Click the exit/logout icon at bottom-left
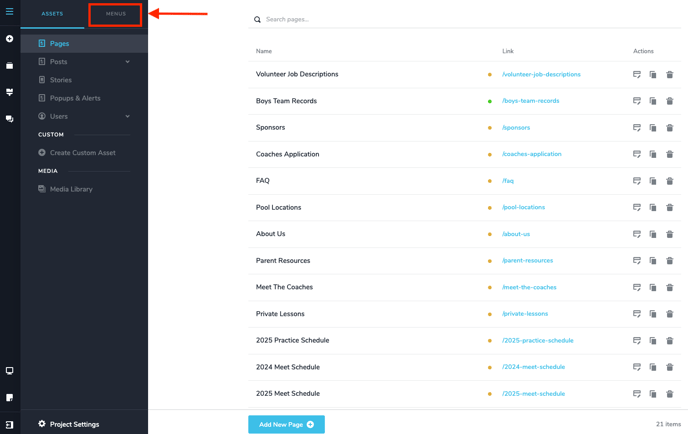 [x=9, y=424]
